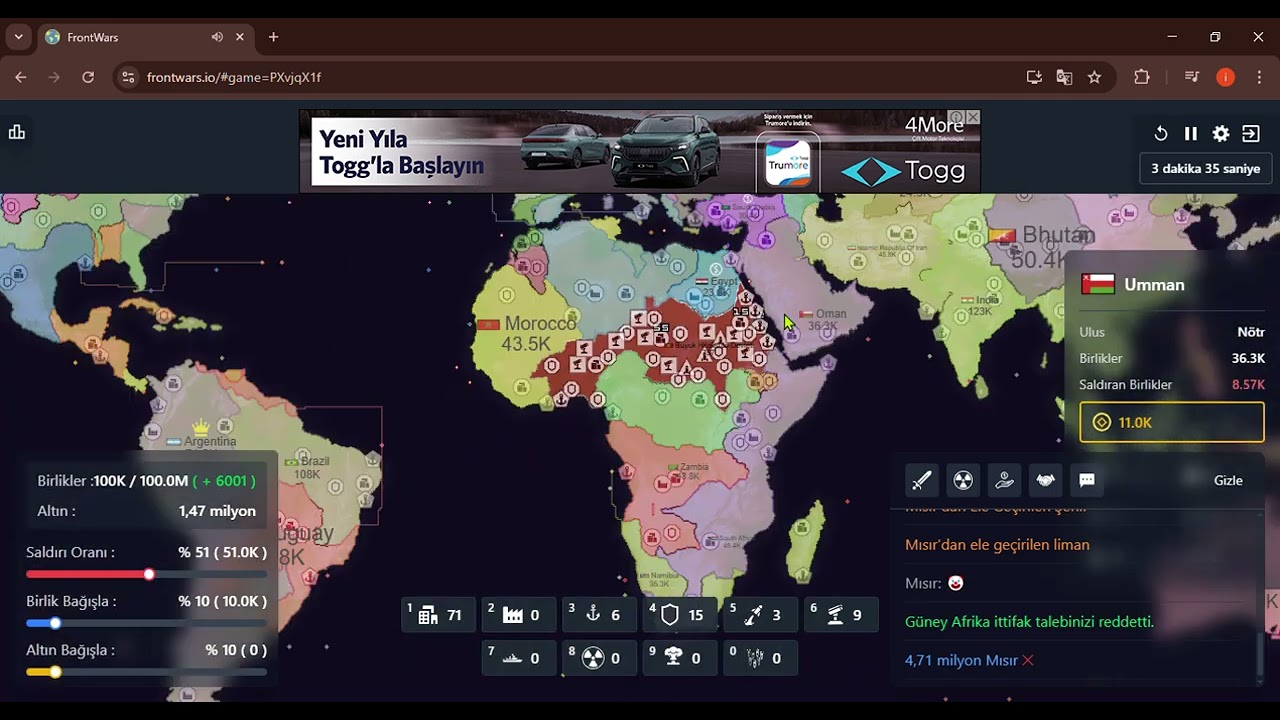The image size is (1280, 720).
Task: Click the '4,71 milyon Mısır' attack entry
Action: point(961,660)
